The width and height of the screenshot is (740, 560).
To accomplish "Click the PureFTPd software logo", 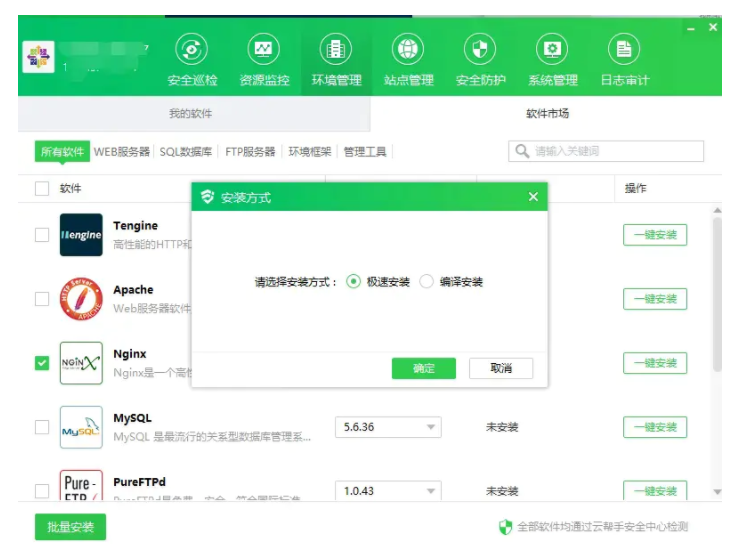I will click(x=81, y=485).
